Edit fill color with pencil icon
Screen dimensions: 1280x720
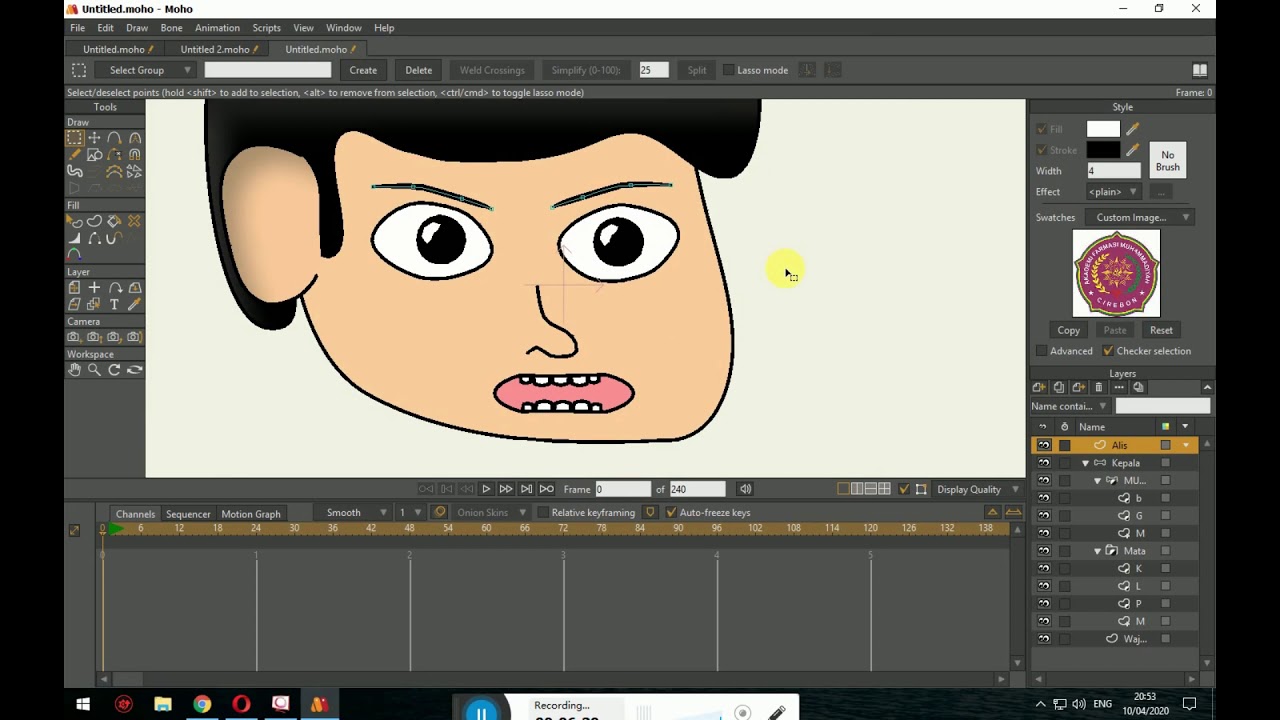[1132, 129]
